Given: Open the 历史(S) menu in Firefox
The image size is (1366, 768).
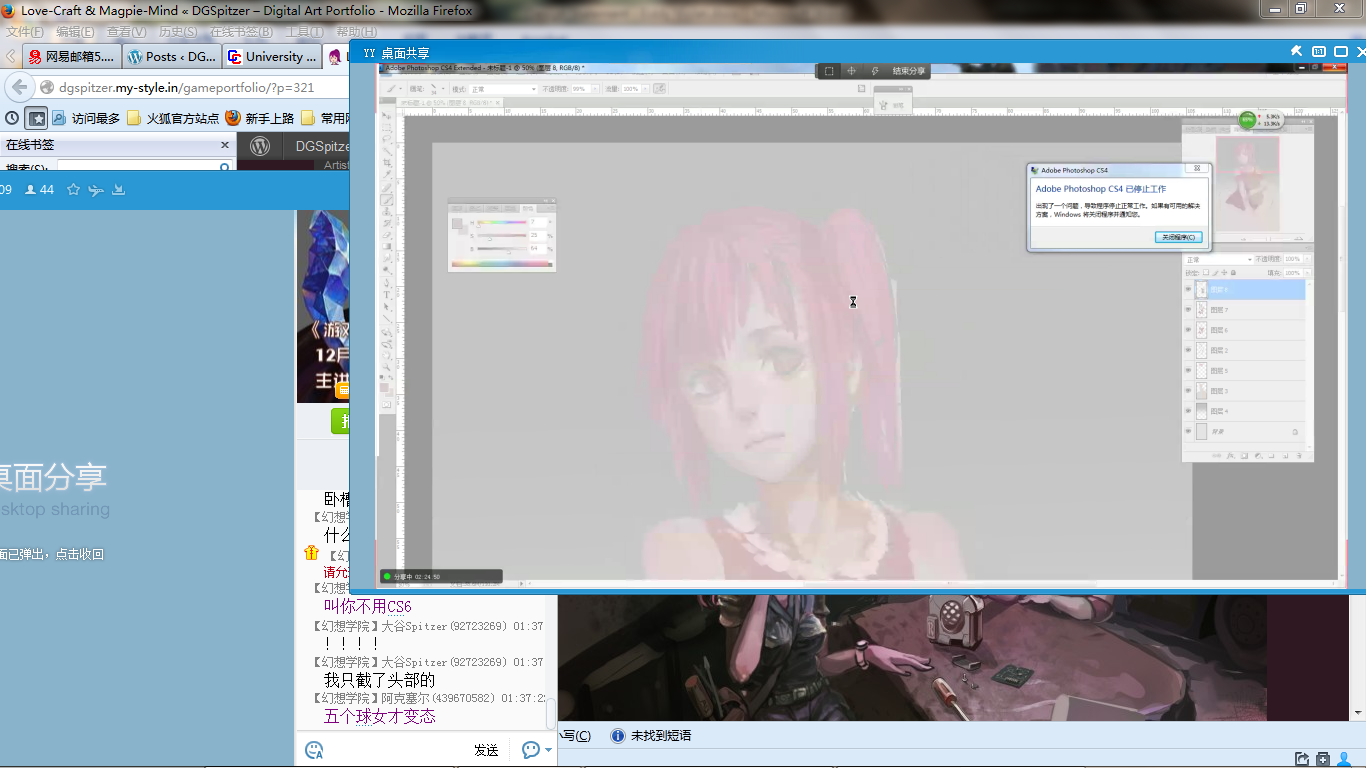Looking at the screenshot, I should coord(180,32).
